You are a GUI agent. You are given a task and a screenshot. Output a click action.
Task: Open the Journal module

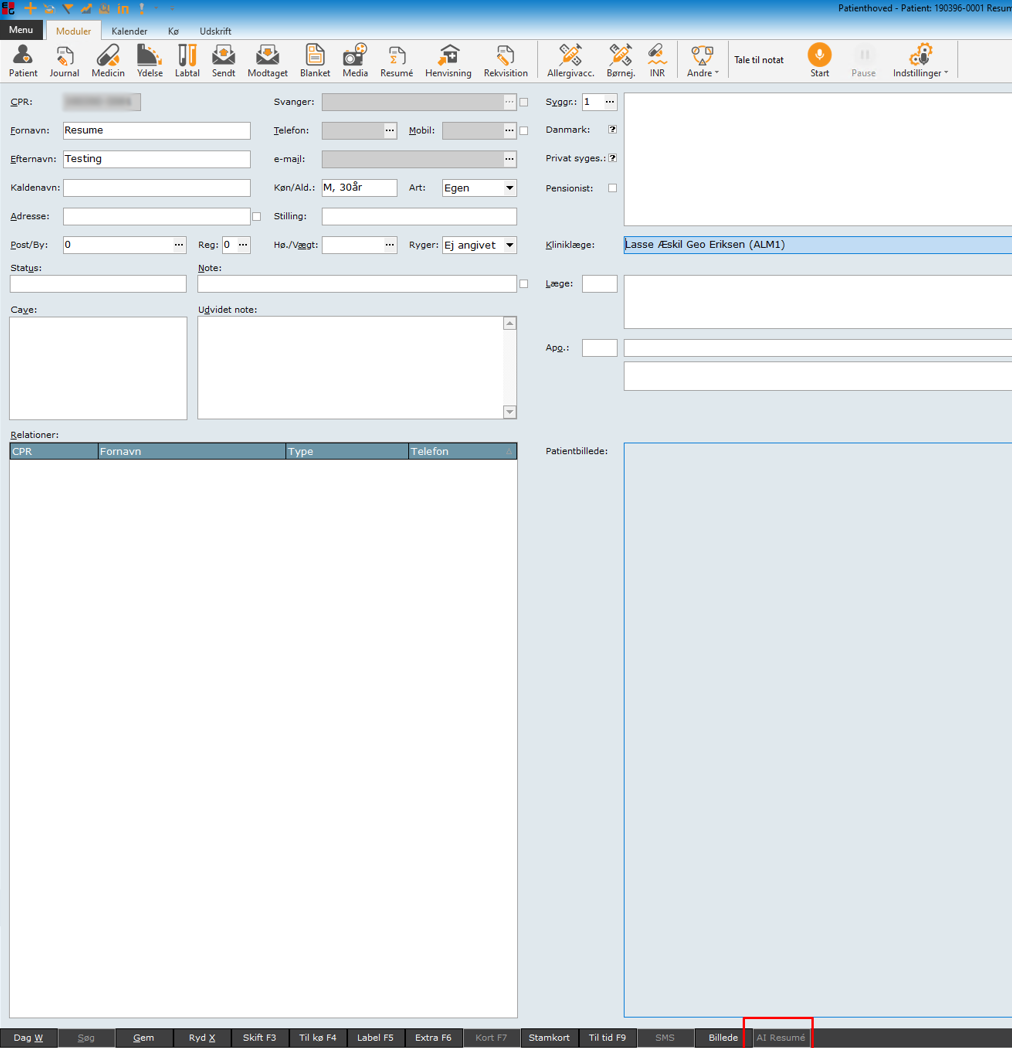[x=64, y=61]
